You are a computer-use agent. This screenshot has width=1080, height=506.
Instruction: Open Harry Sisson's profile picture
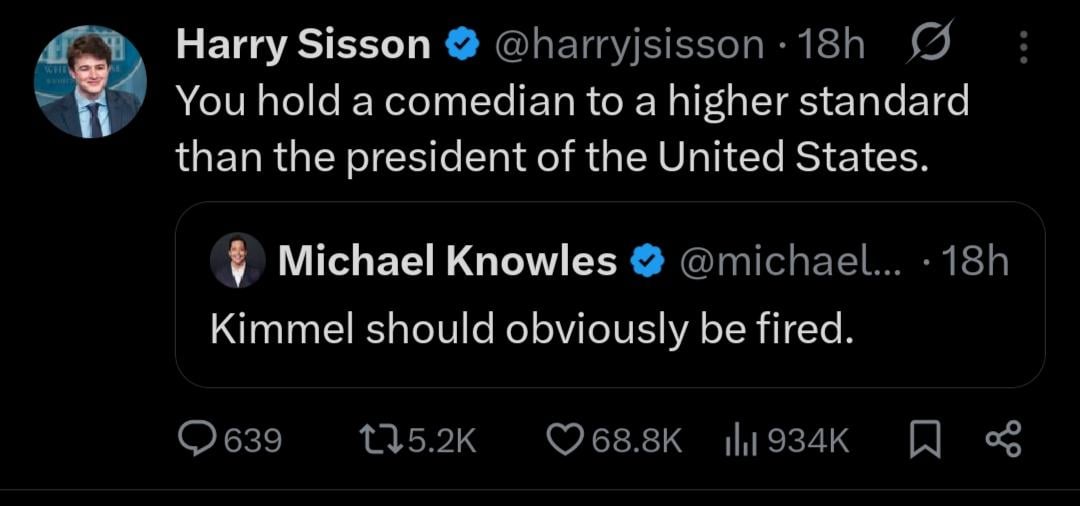coord(91,82)
